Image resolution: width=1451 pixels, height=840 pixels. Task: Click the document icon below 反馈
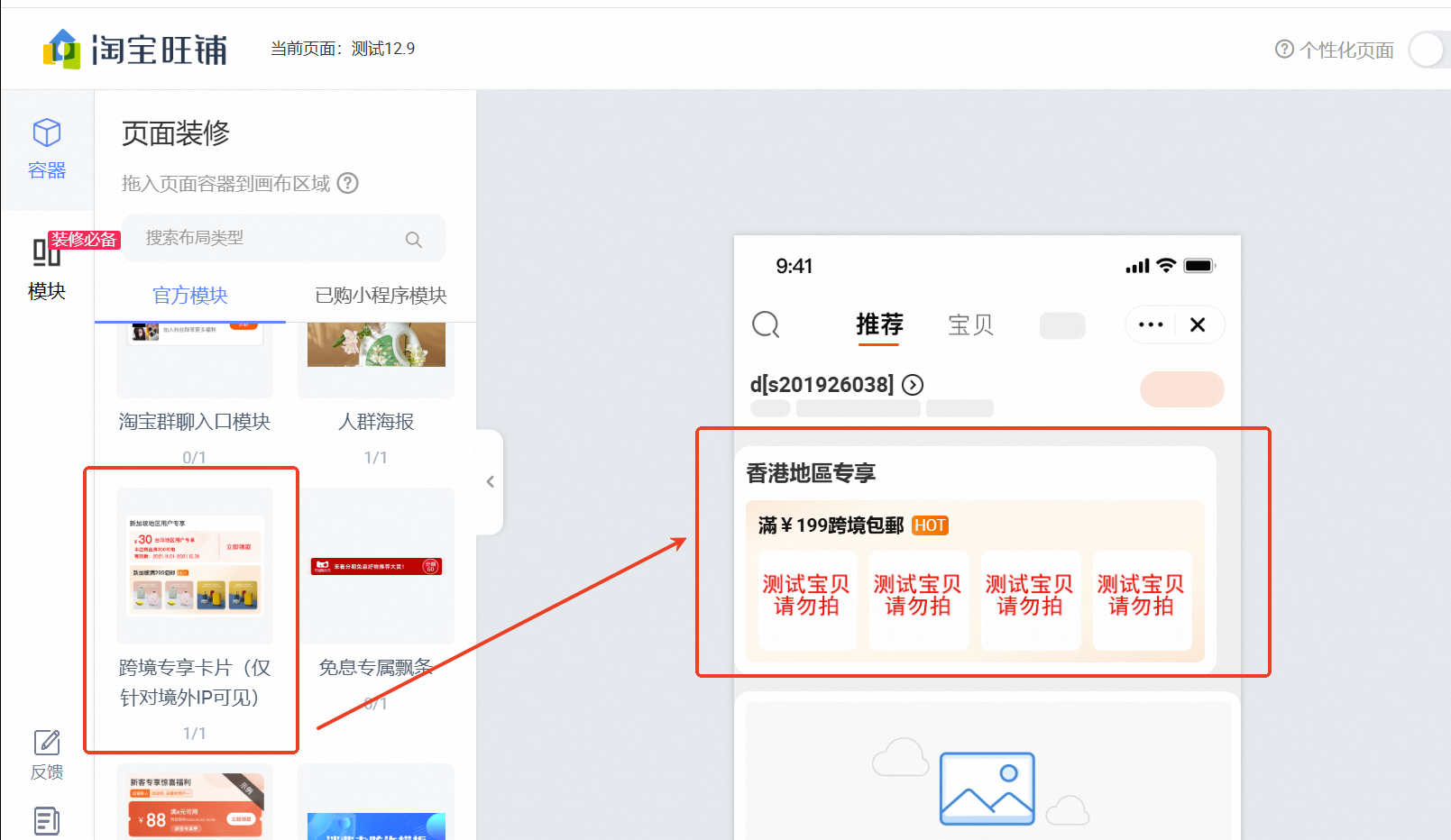pos(47,820)
